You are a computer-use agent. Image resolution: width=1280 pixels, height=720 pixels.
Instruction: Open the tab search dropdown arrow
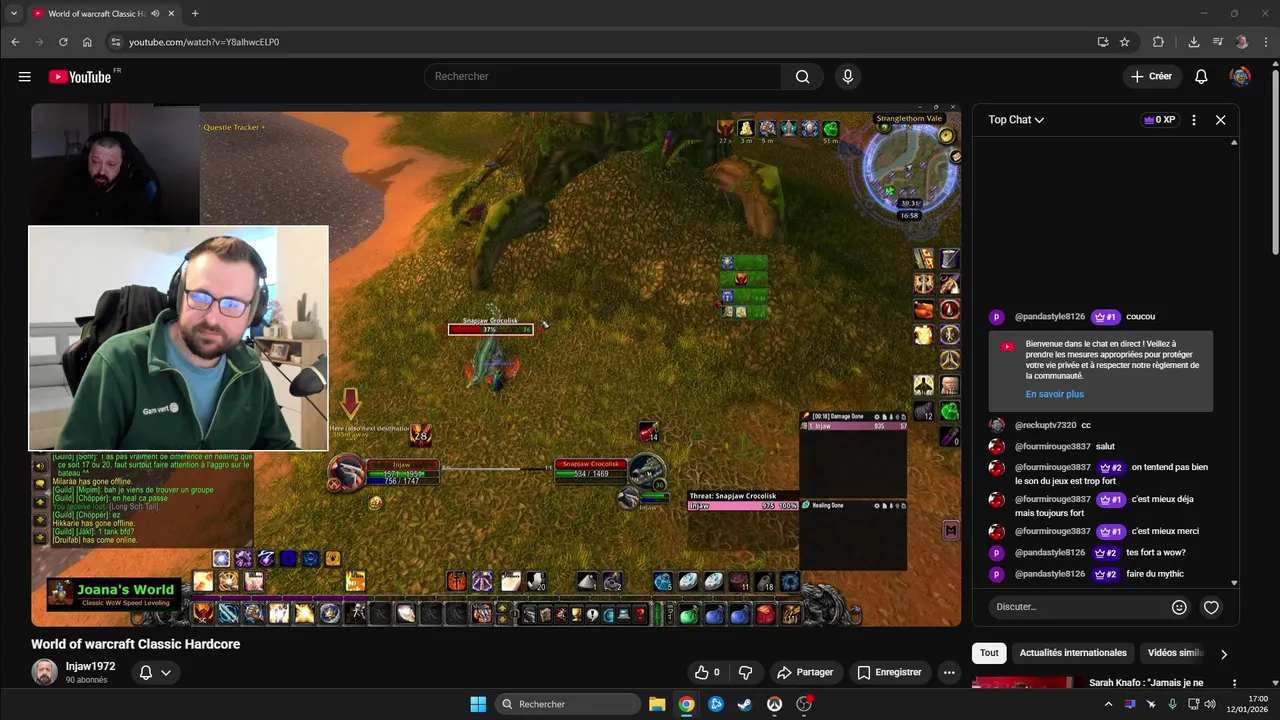(x=14, y=14)
